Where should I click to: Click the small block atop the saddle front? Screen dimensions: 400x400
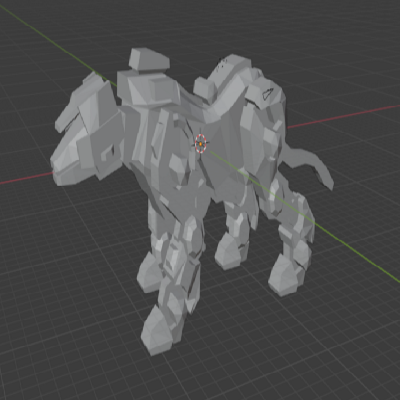[149, 59]
